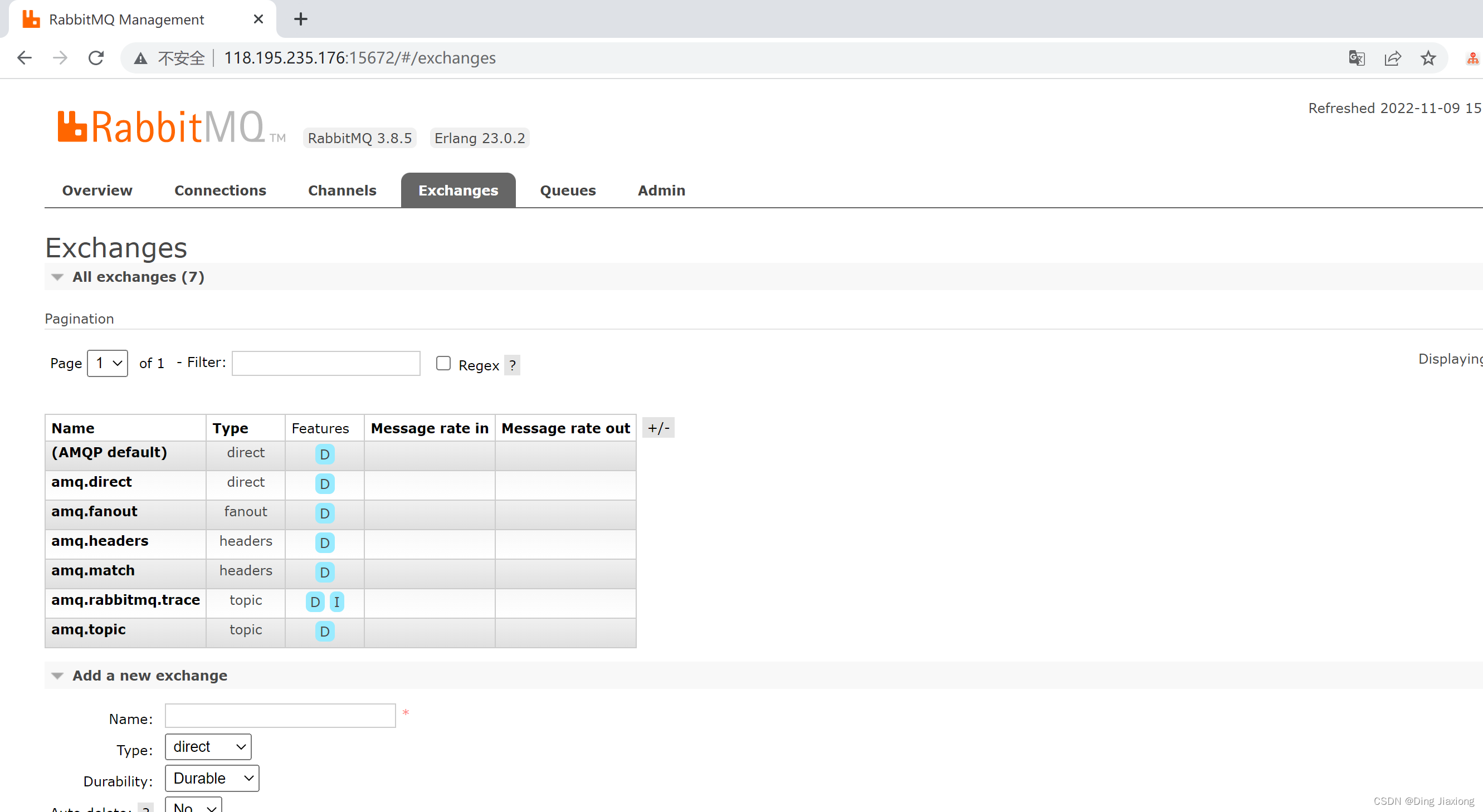Click D feature badge for amq.headers
This screenshot has height=812, width=1483.
pyautogui.click(x=325, y=542)
